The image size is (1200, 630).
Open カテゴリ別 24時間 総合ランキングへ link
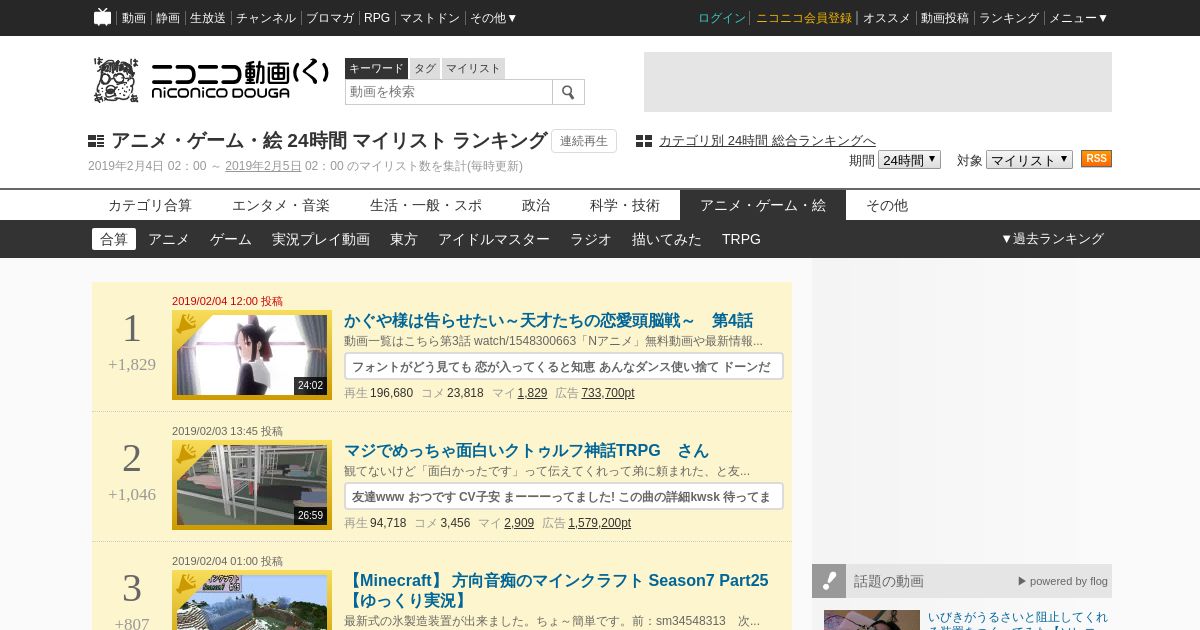(x=767, y=141)
